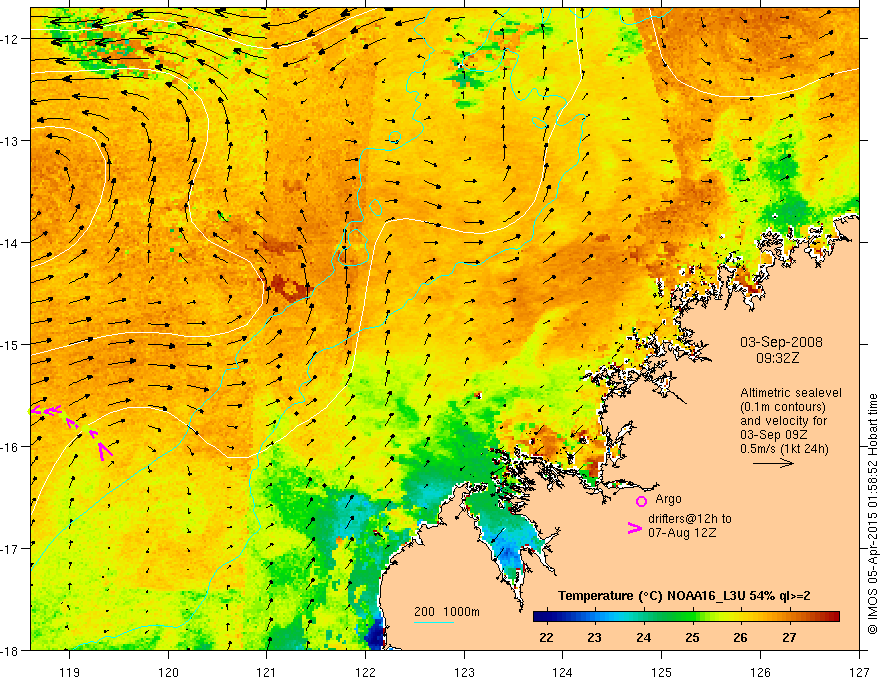Screen dimensions: 880x680
Task: Click the color bar label 26
Action: pos(740,637)
